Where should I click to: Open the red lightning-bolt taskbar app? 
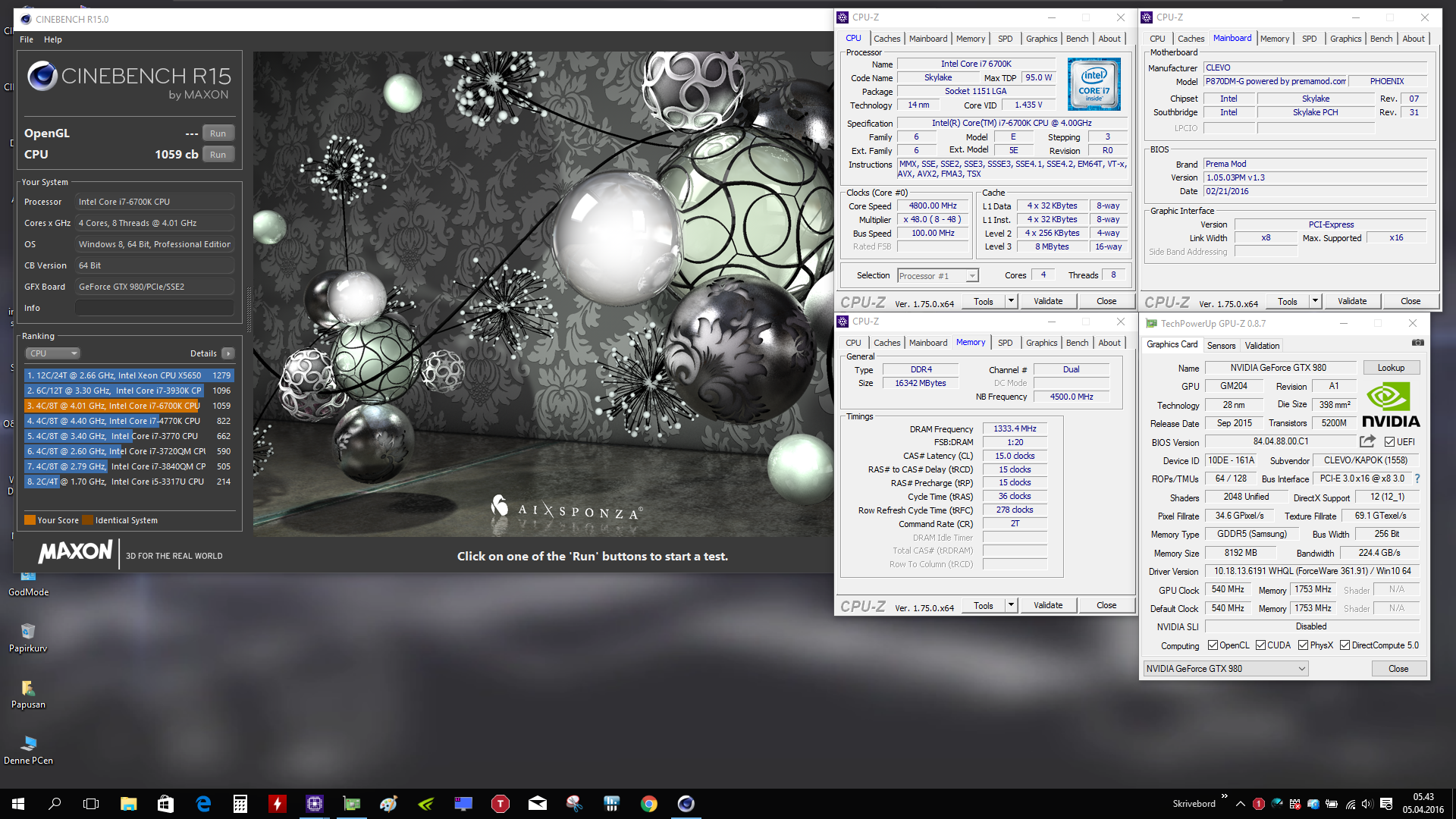[x=278, y=804]
